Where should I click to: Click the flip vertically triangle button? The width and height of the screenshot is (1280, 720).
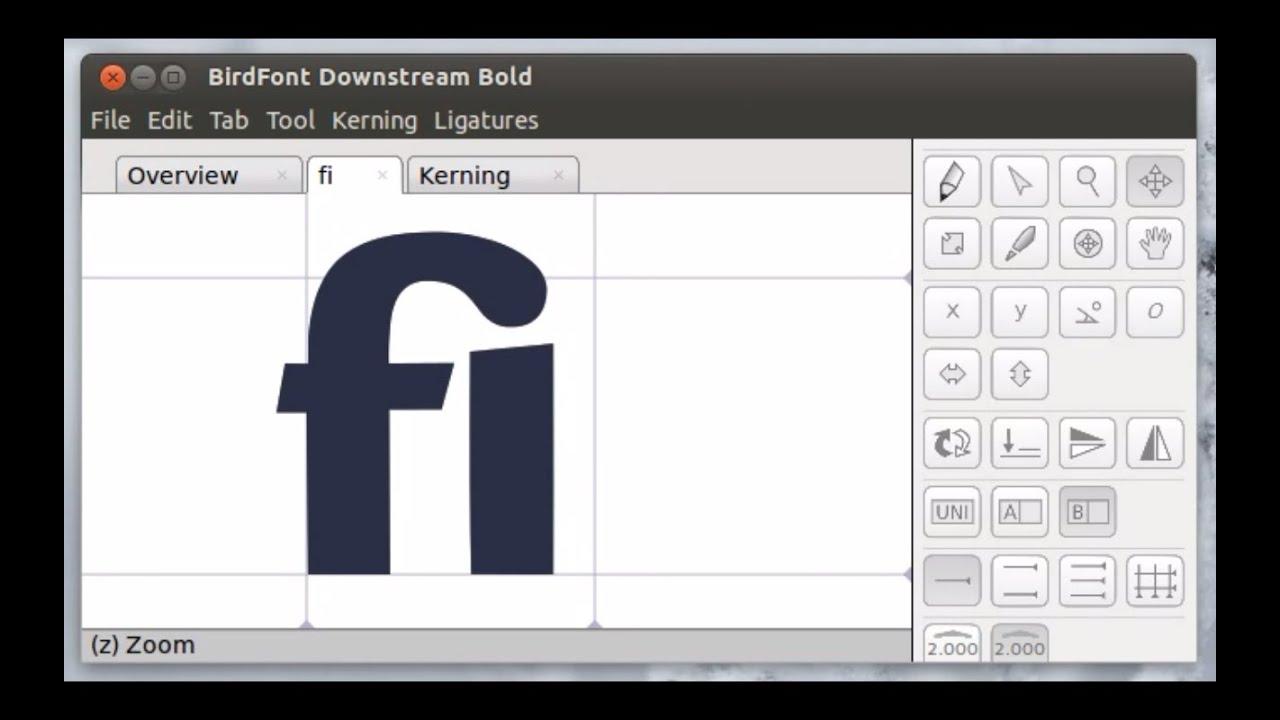[x=1087, y=443]
